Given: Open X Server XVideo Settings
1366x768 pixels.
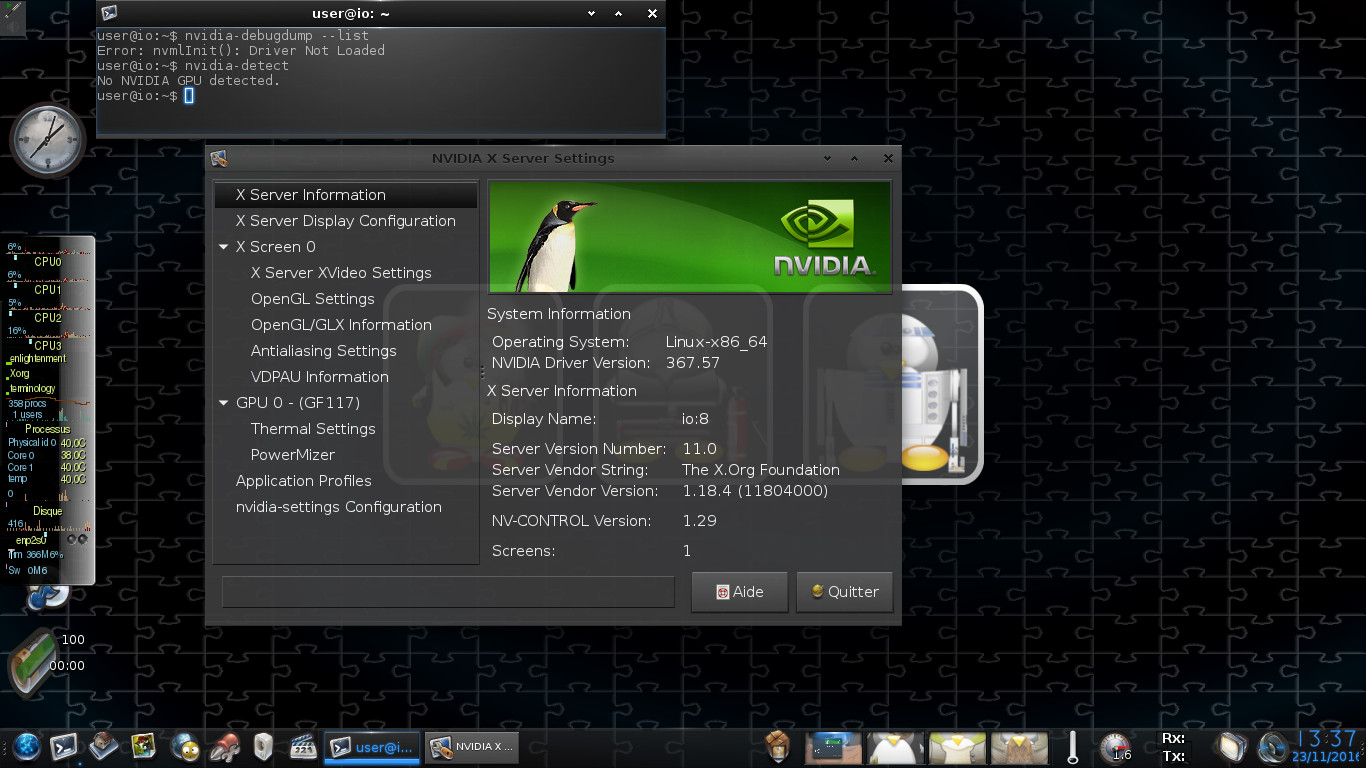Looking at the screenshot, I should pyautogui.click(x=341, y=273).
